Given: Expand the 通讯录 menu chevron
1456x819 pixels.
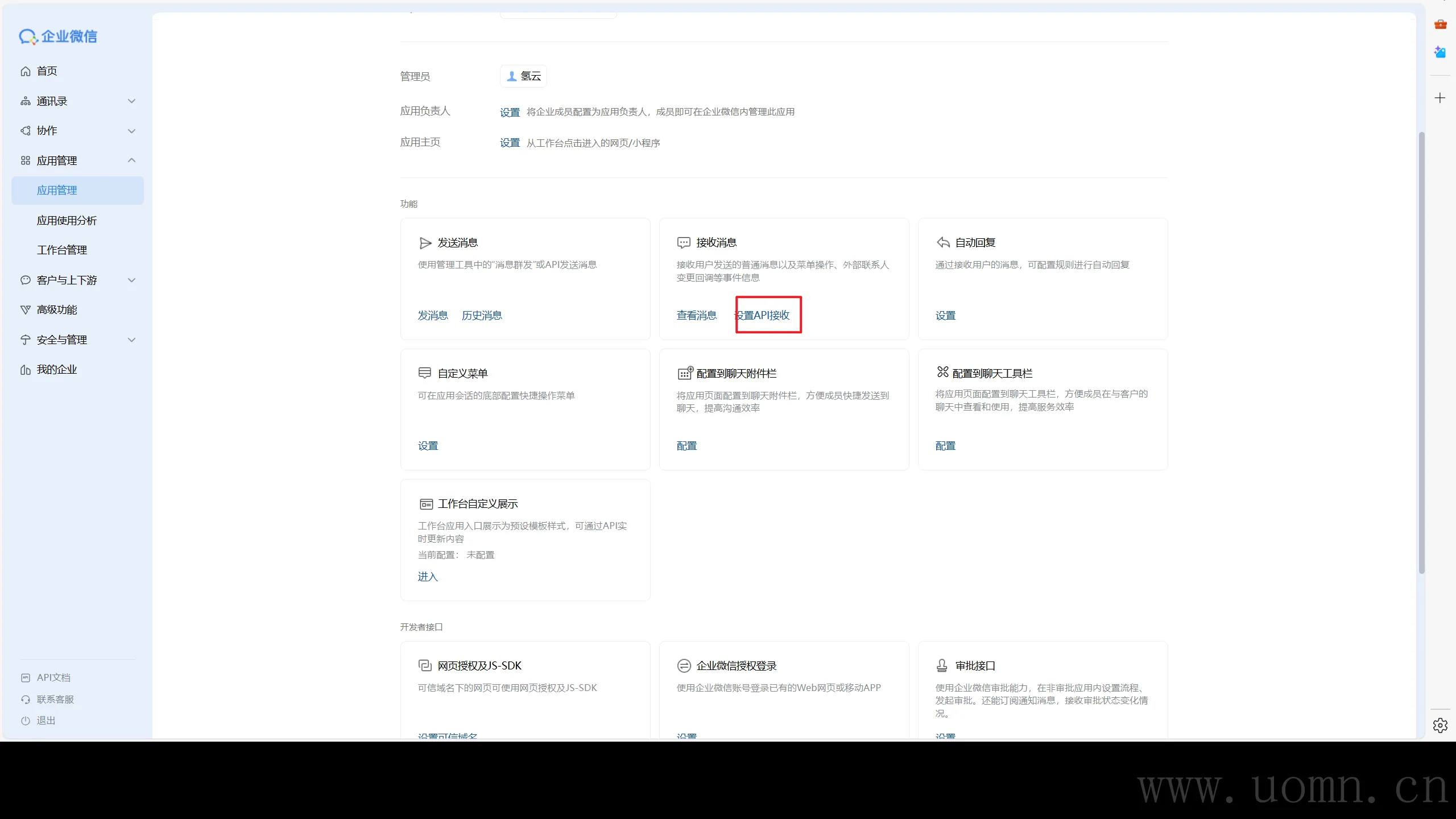Looking at the screenshot, I should pos(131,101).
